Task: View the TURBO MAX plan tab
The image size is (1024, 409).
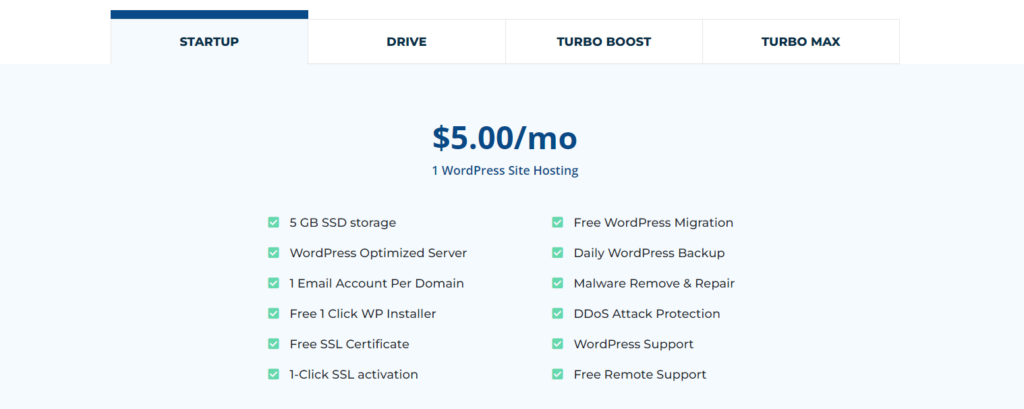Action: point(801,42)
